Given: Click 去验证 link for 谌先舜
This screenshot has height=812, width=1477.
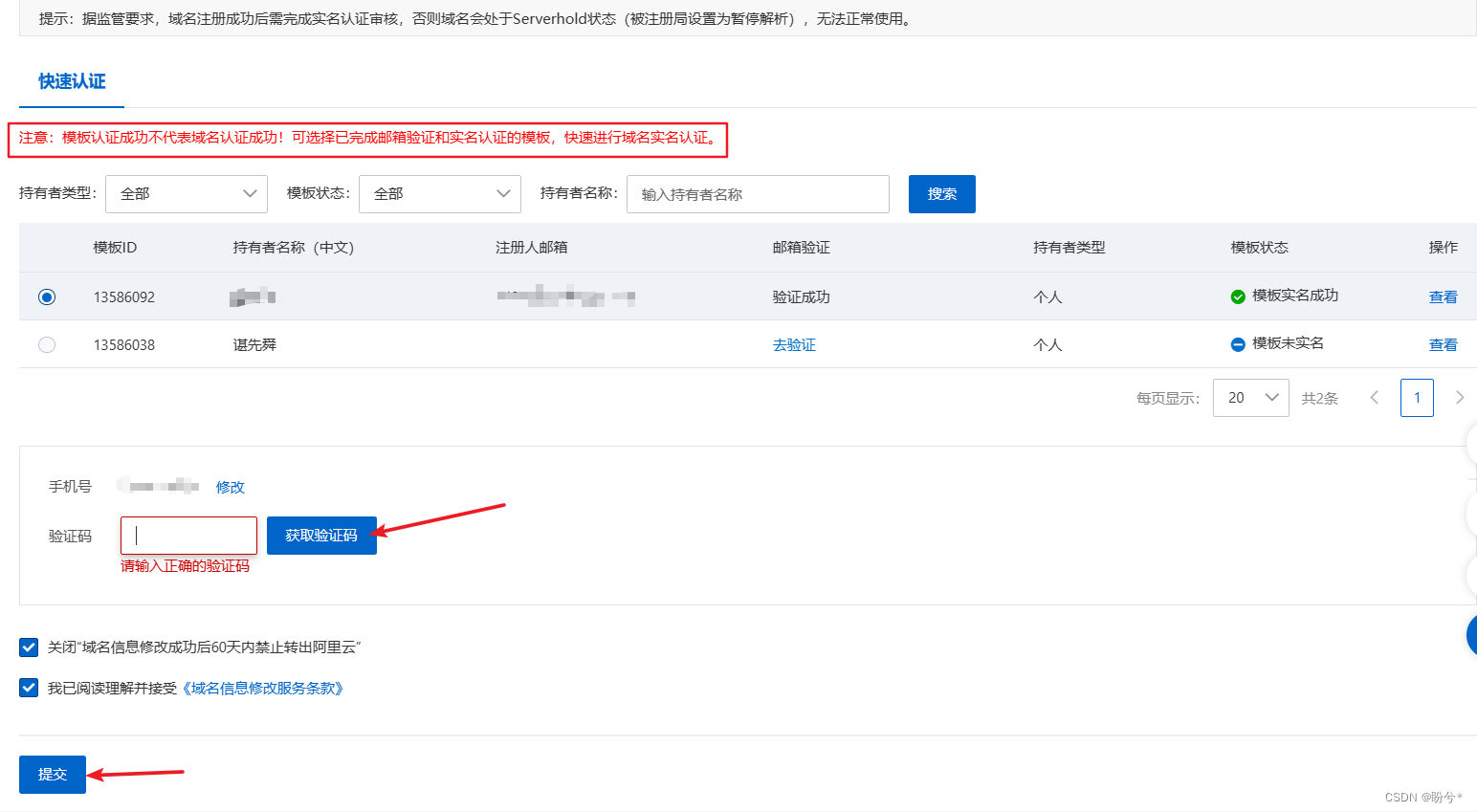Looking at the screenshot, I should pos(794,345).
